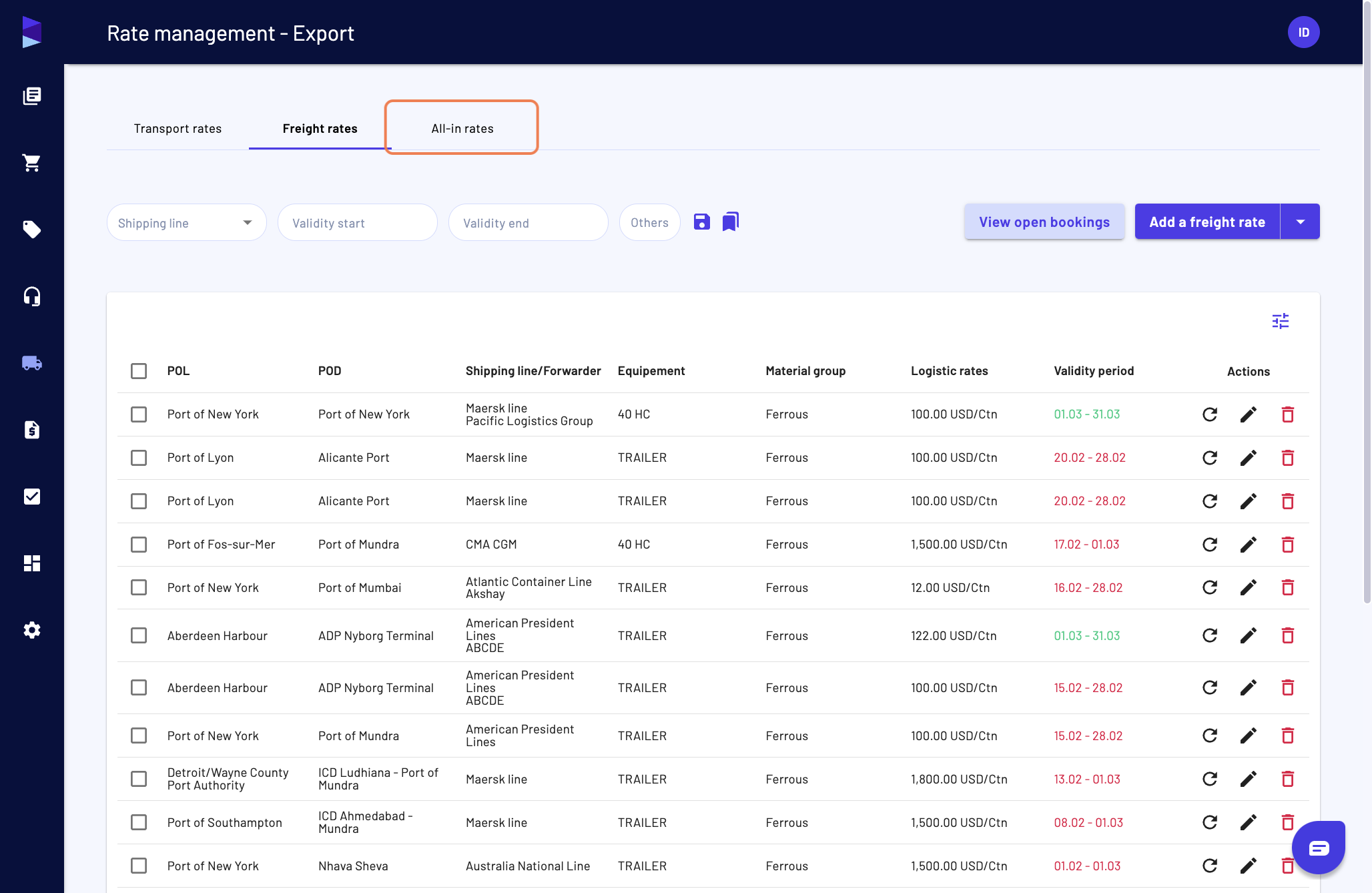The height and width of the screenshot is (893, 1372).
Task: Refresh the Australia National Line rate
Action: click(1210, 866)
